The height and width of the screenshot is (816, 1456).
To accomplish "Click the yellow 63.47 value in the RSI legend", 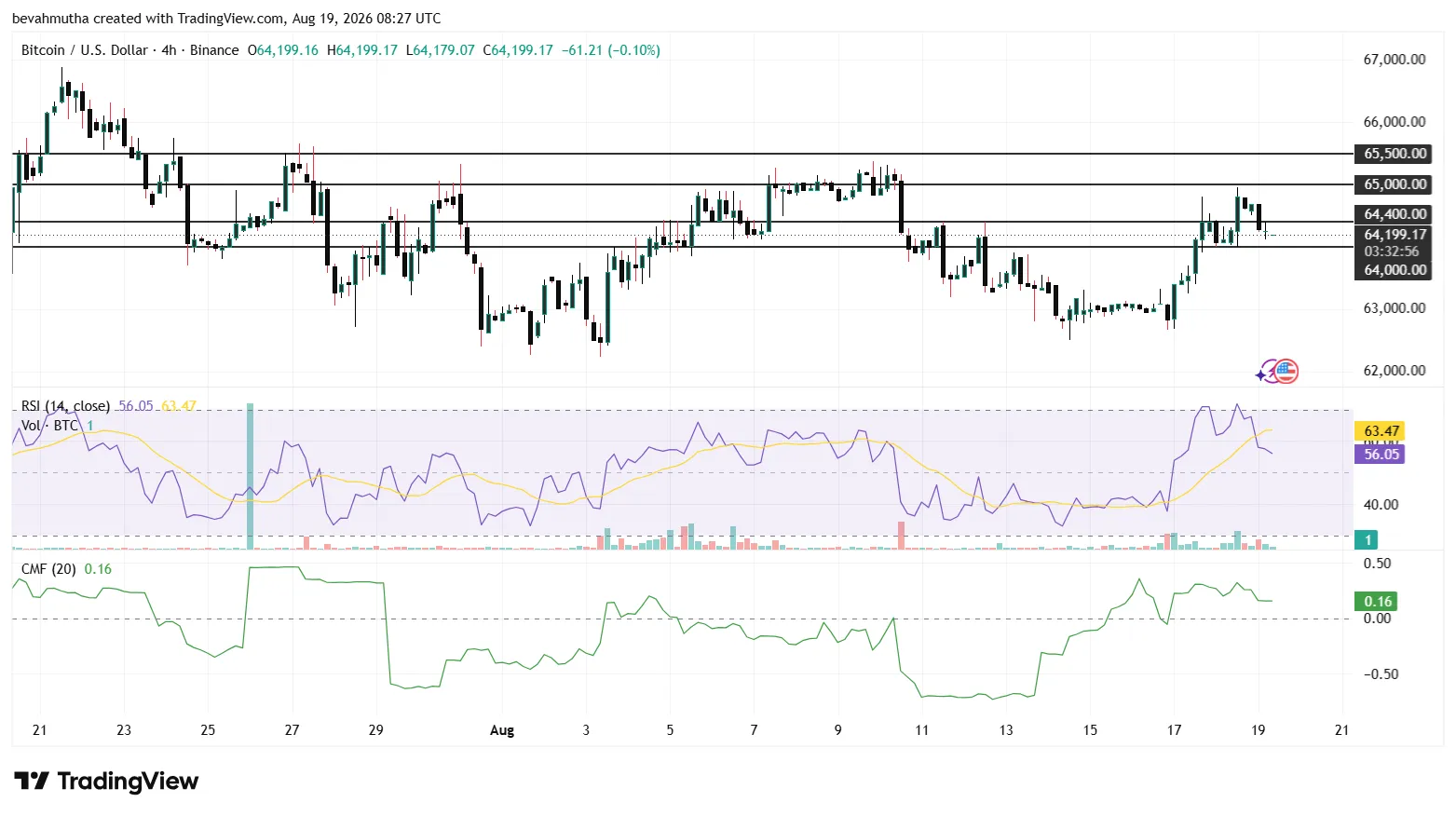I will [179, 406].
